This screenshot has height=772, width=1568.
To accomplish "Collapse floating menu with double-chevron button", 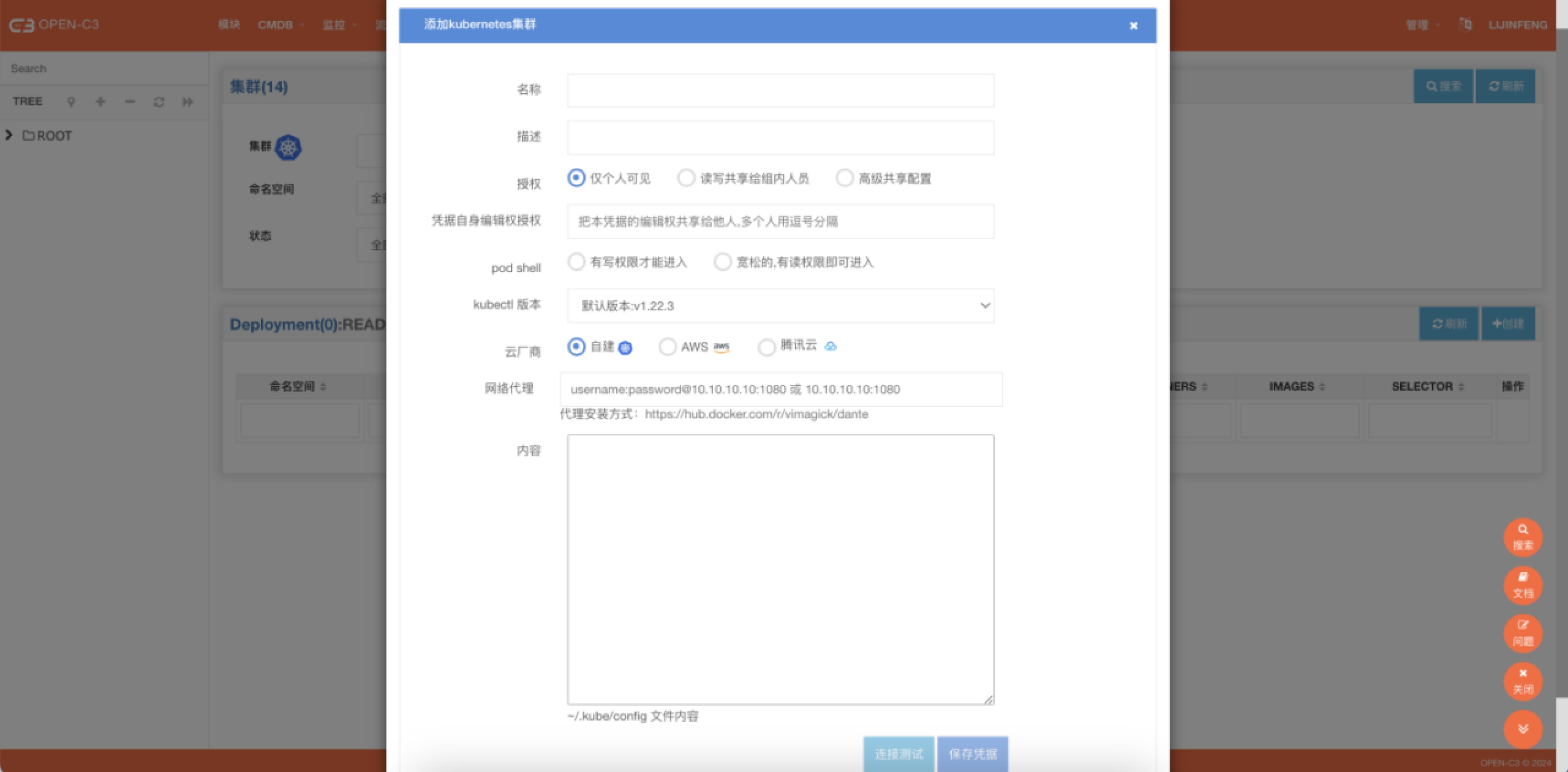I will [1523, 728].
